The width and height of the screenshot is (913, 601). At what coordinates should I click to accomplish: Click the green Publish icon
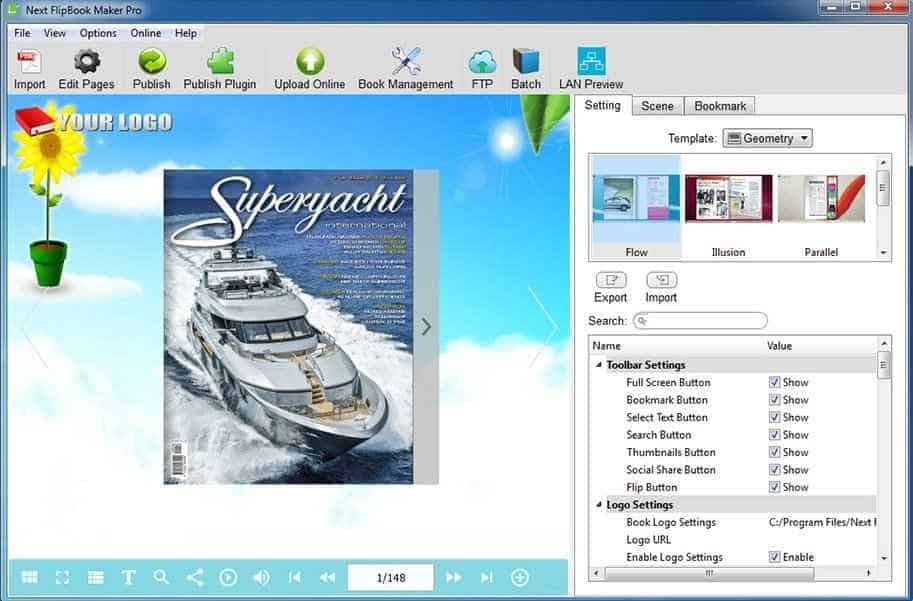pos(152,61)
